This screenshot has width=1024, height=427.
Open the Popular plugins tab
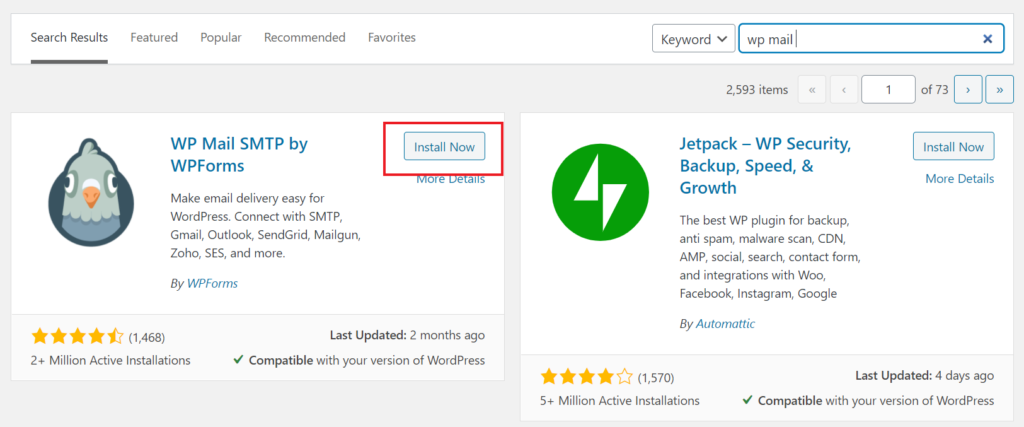coord(221,38)
